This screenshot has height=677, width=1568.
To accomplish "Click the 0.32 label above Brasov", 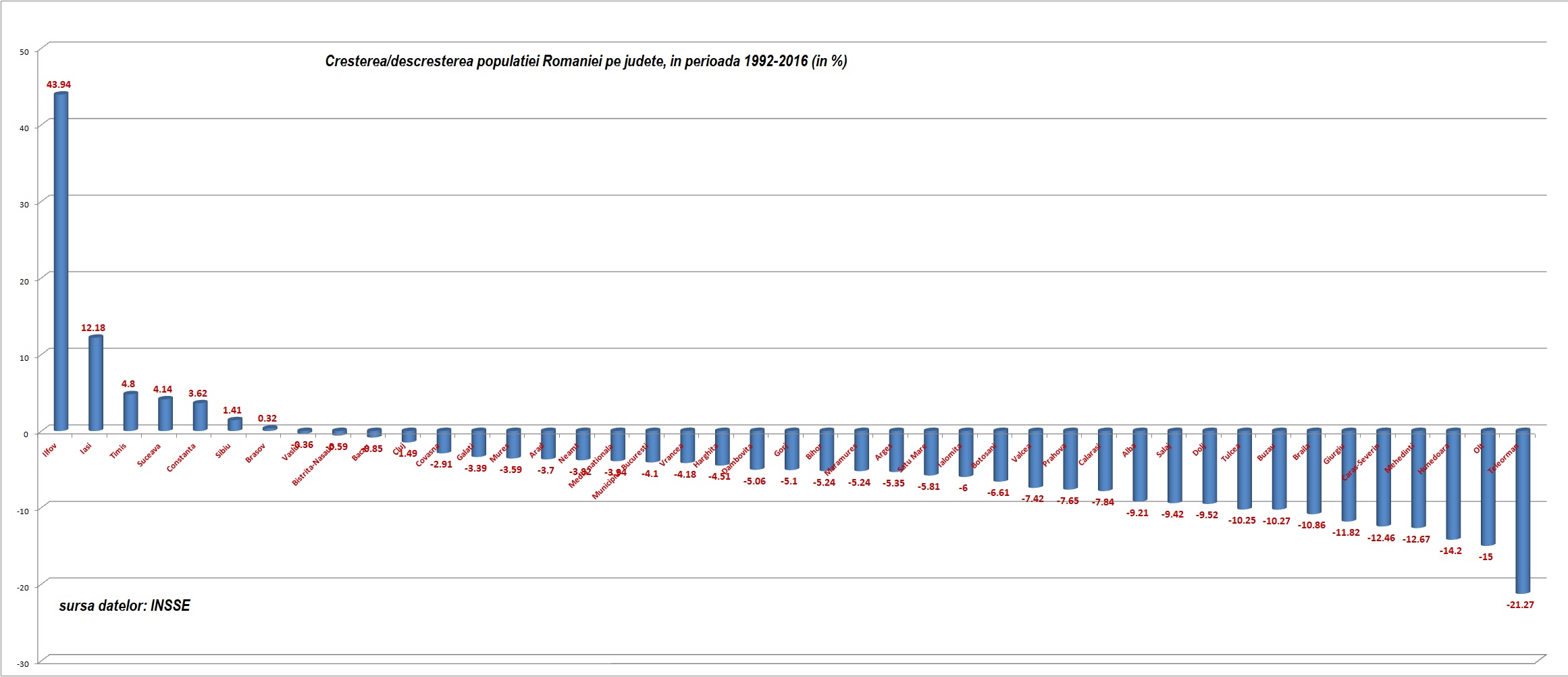I will [267, 418].
